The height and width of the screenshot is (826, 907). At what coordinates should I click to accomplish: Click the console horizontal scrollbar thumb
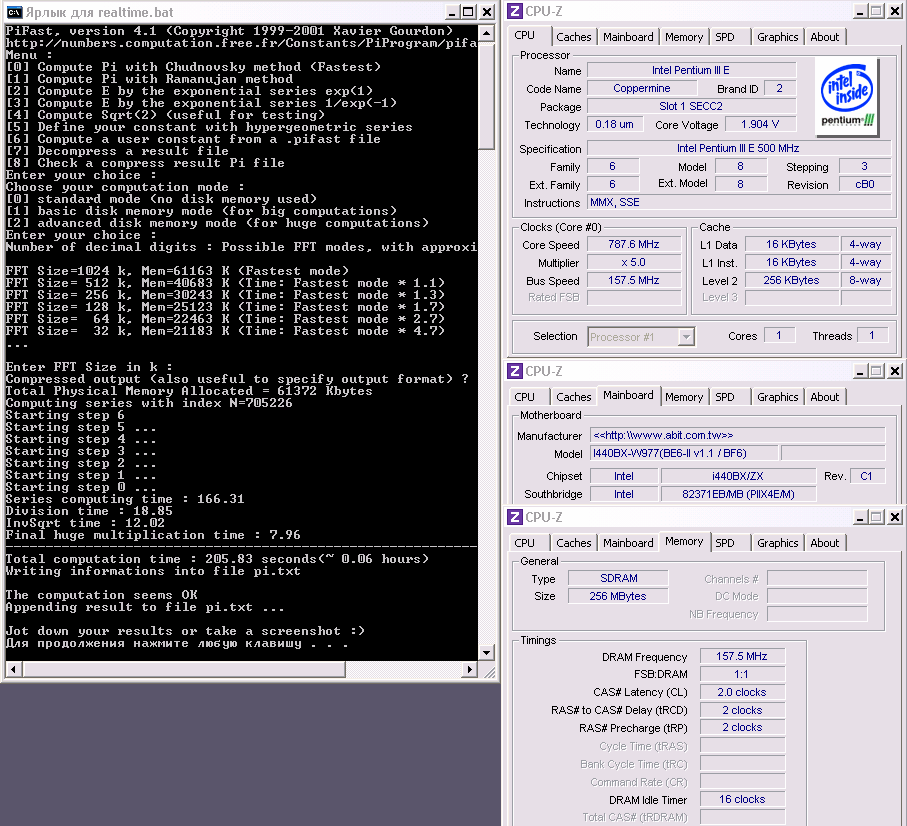tap(184, 669)
